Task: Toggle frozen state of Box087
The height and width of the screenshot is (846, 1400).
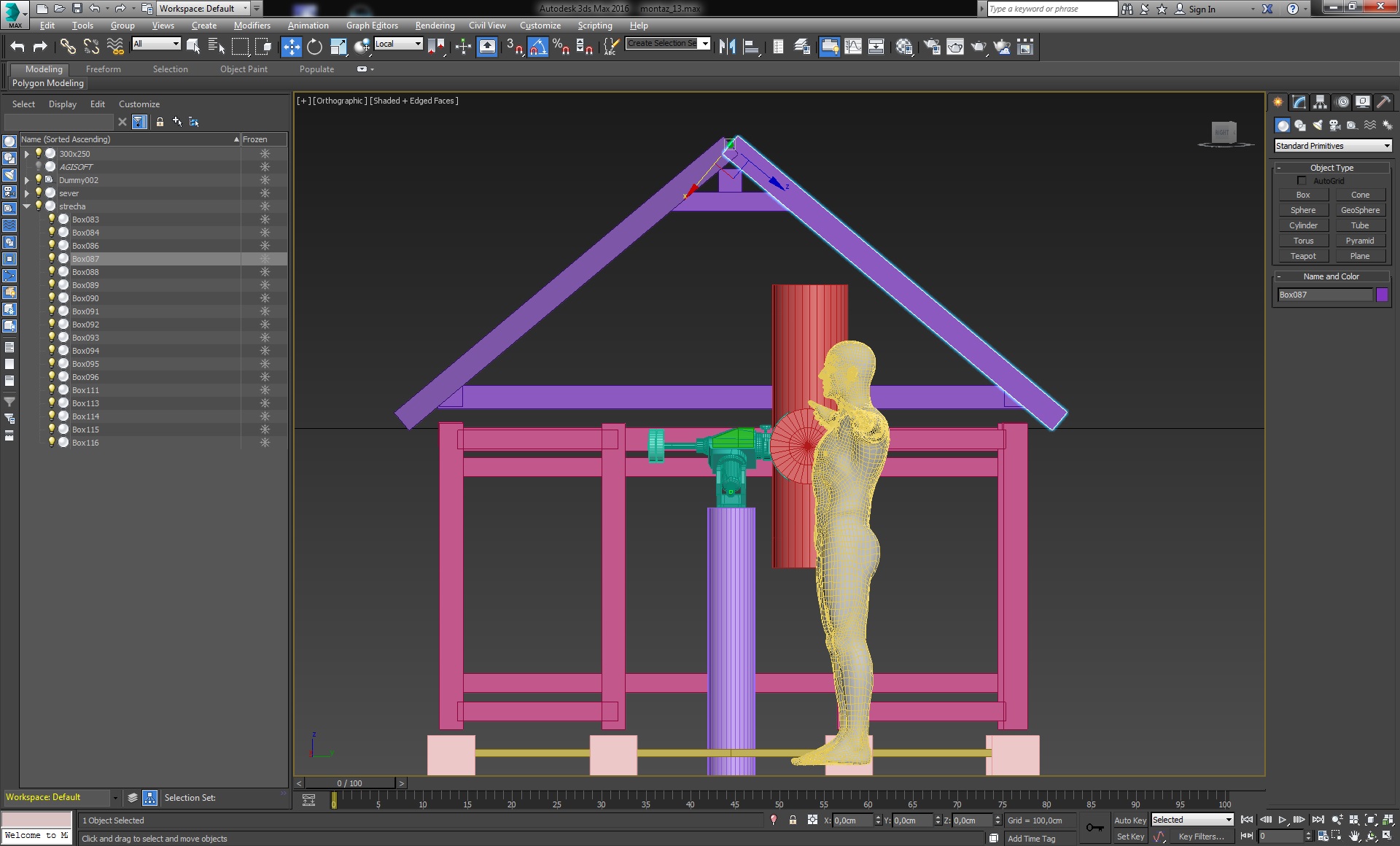Action: (x=265, y=259)
